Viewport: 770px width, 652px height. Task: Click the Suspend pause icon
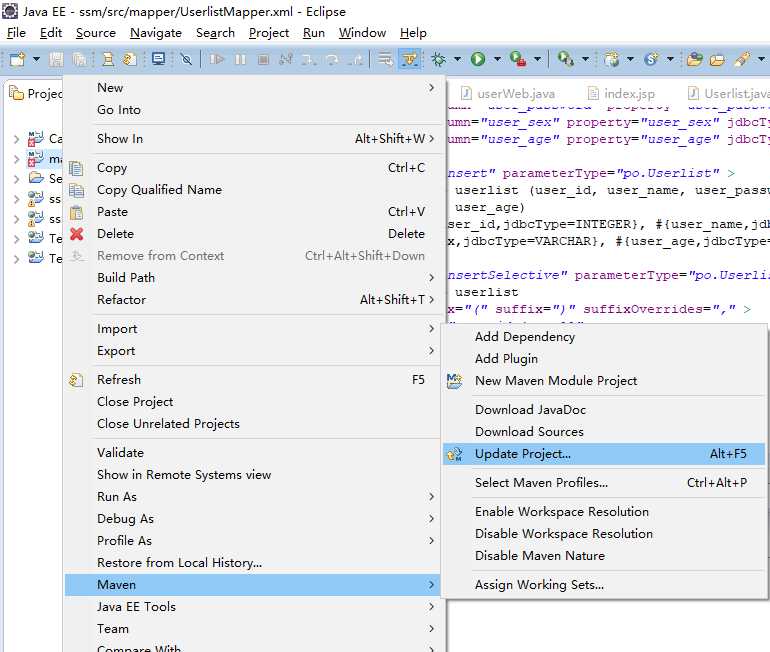coord(241,59)
